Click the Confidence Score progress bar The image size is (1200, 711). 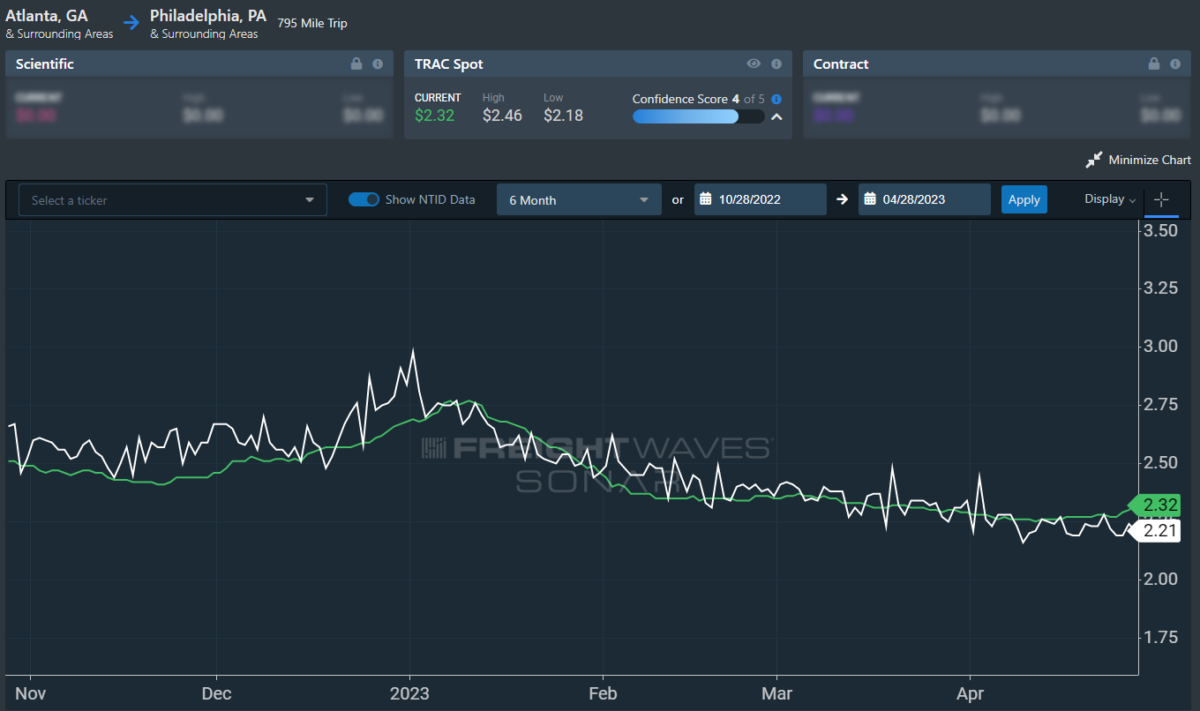tap(698, 117)
